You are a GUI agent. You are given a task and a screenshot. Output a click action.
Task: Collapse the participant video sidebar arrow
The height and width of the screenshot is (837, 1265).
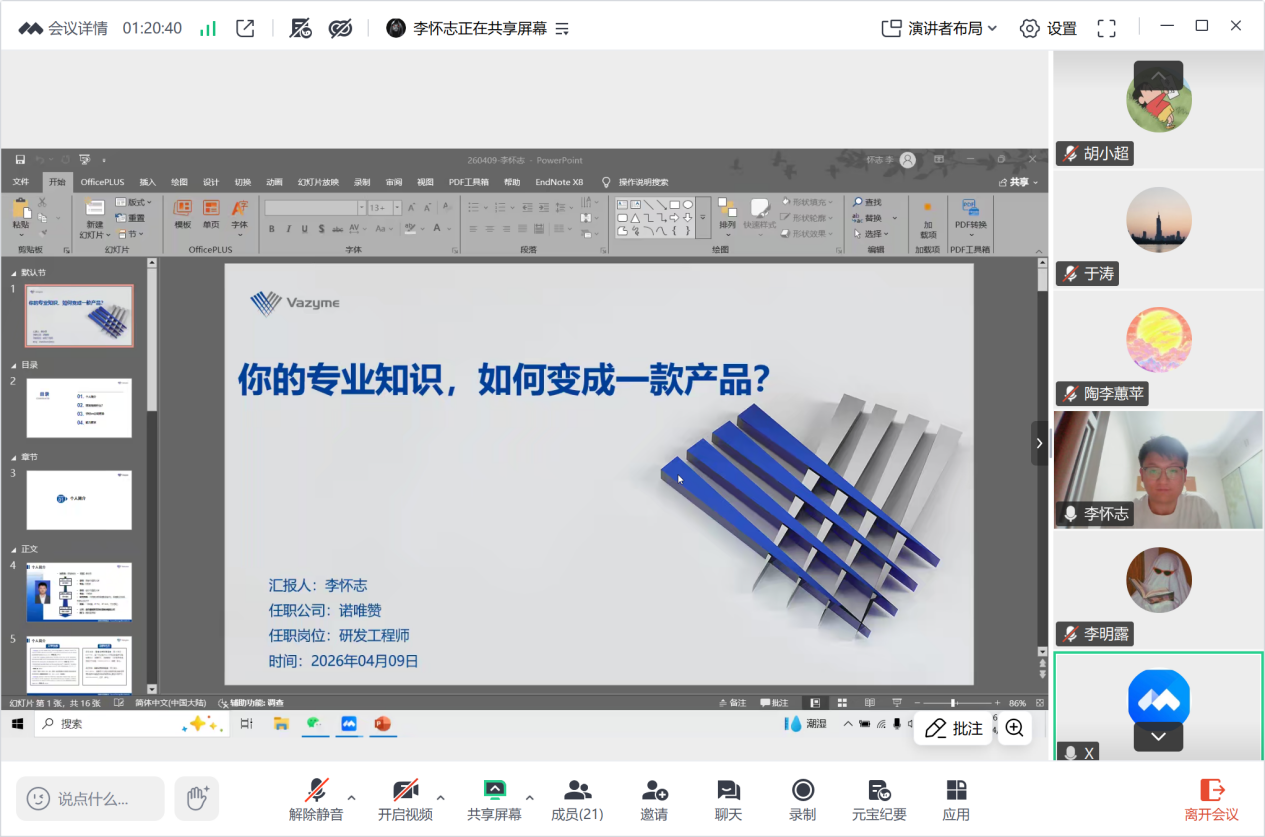click(1039, 443)
